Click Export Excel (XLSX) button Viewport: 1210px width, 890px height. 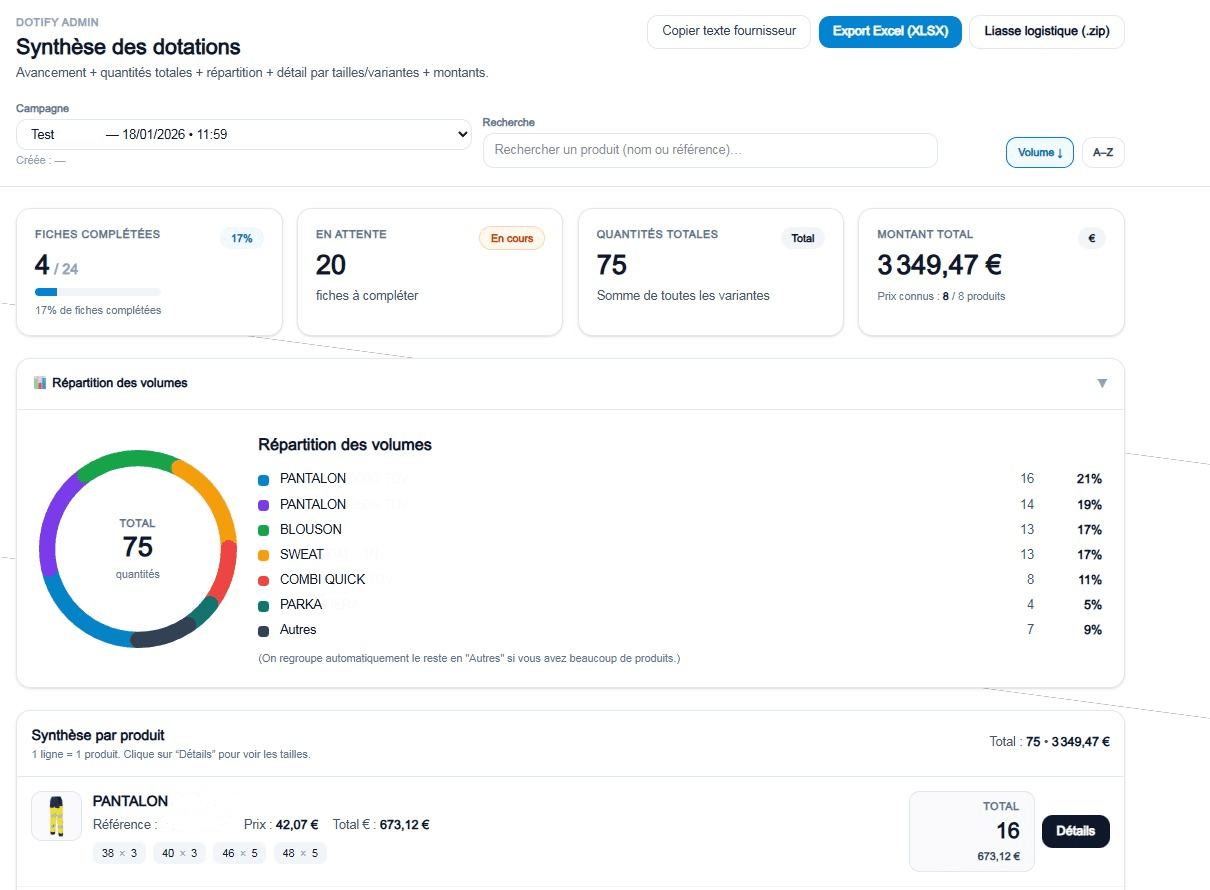(x=890, y=31)
